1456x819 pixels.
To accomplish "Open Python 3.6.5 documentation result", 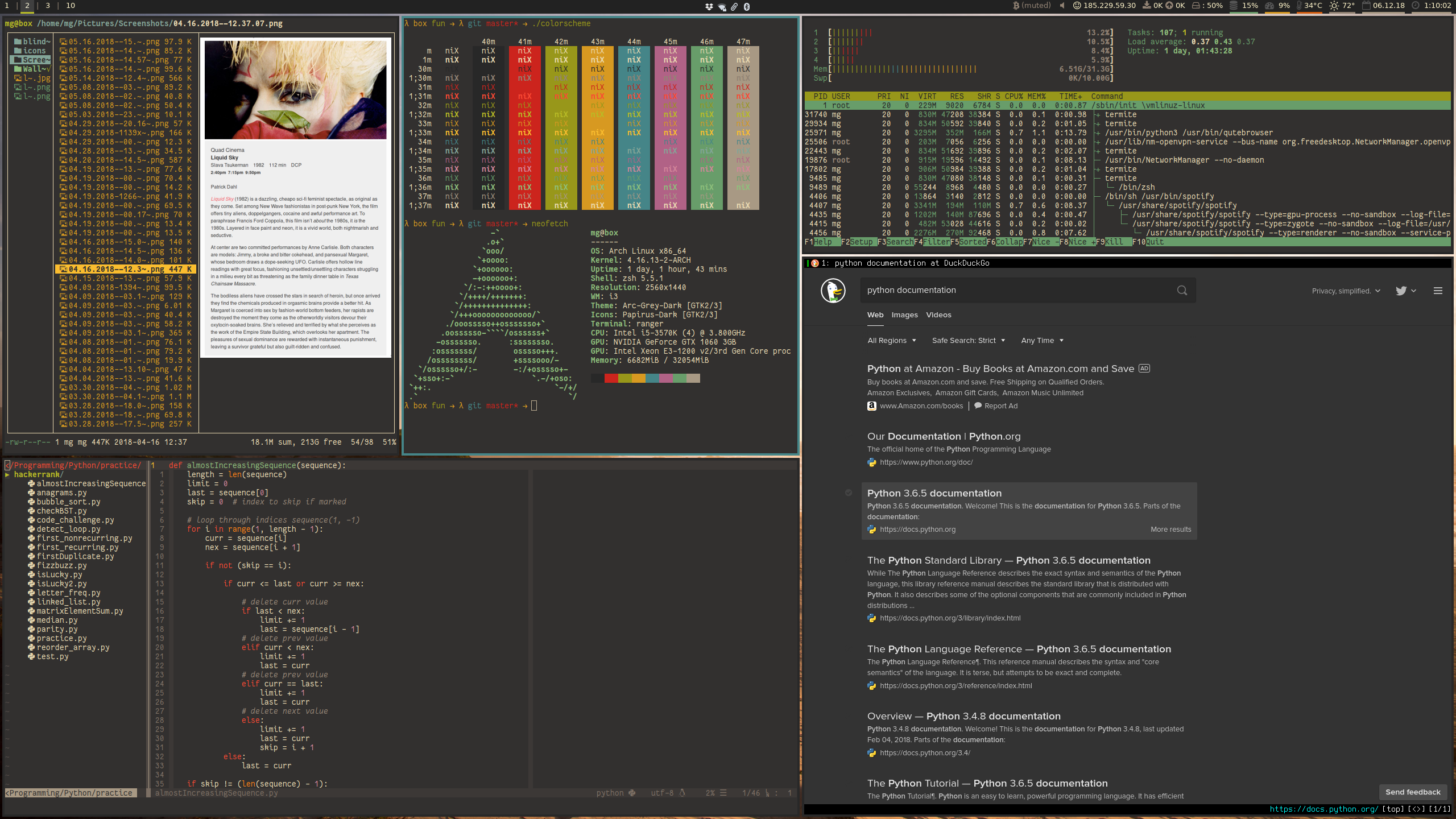I will click(x=934, y=494).
